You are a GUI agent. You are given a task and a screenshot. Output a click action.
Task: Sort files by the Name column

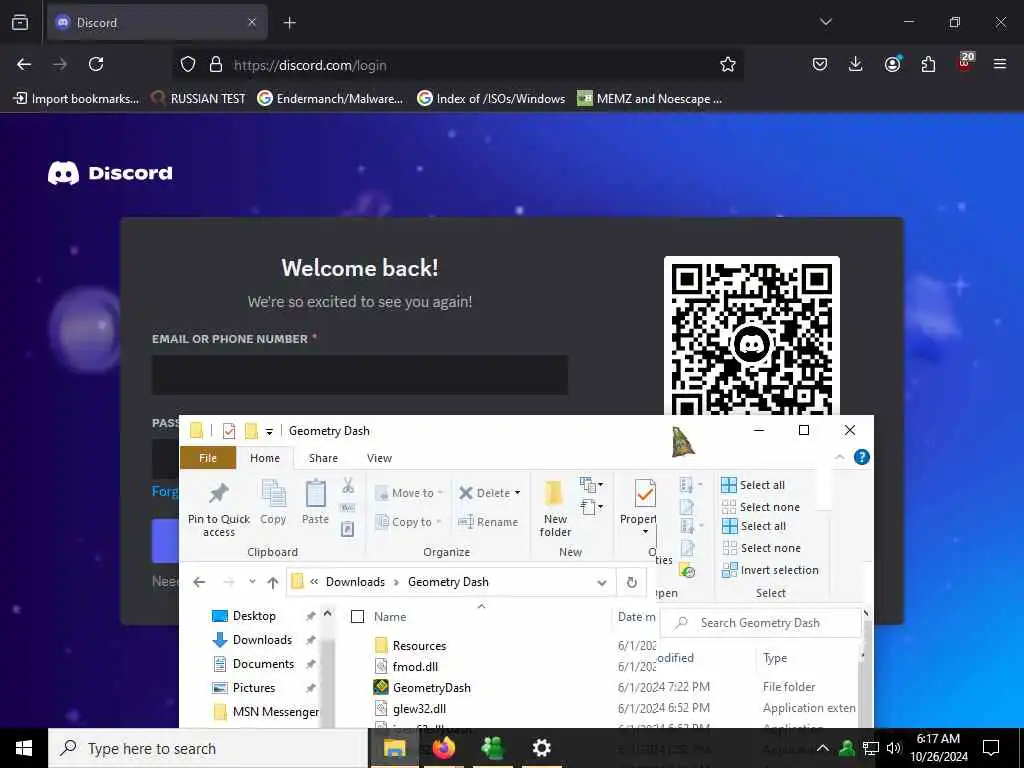[x=390, y=616]
